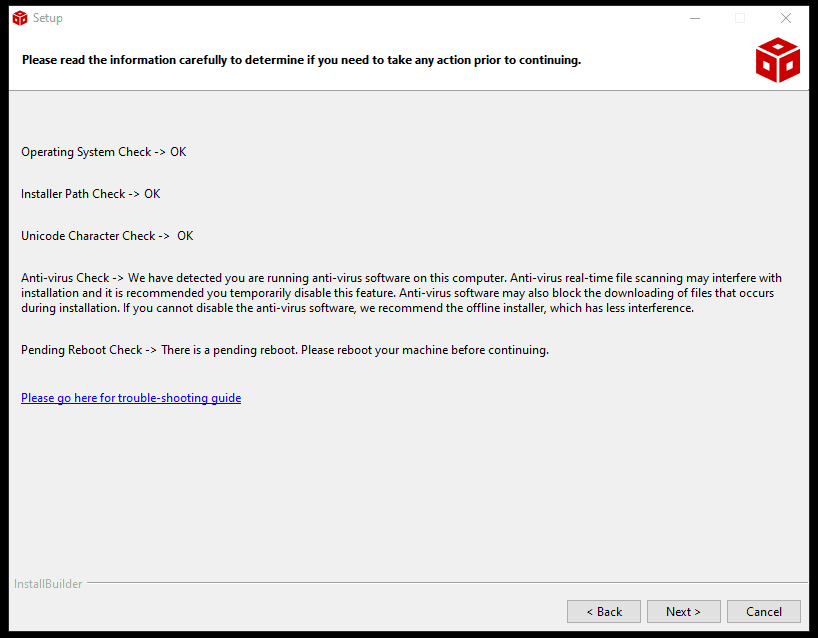Minimize the Setup window
Image resolution: width=818 pixels, height=638 pixels.
coord(694,18)
